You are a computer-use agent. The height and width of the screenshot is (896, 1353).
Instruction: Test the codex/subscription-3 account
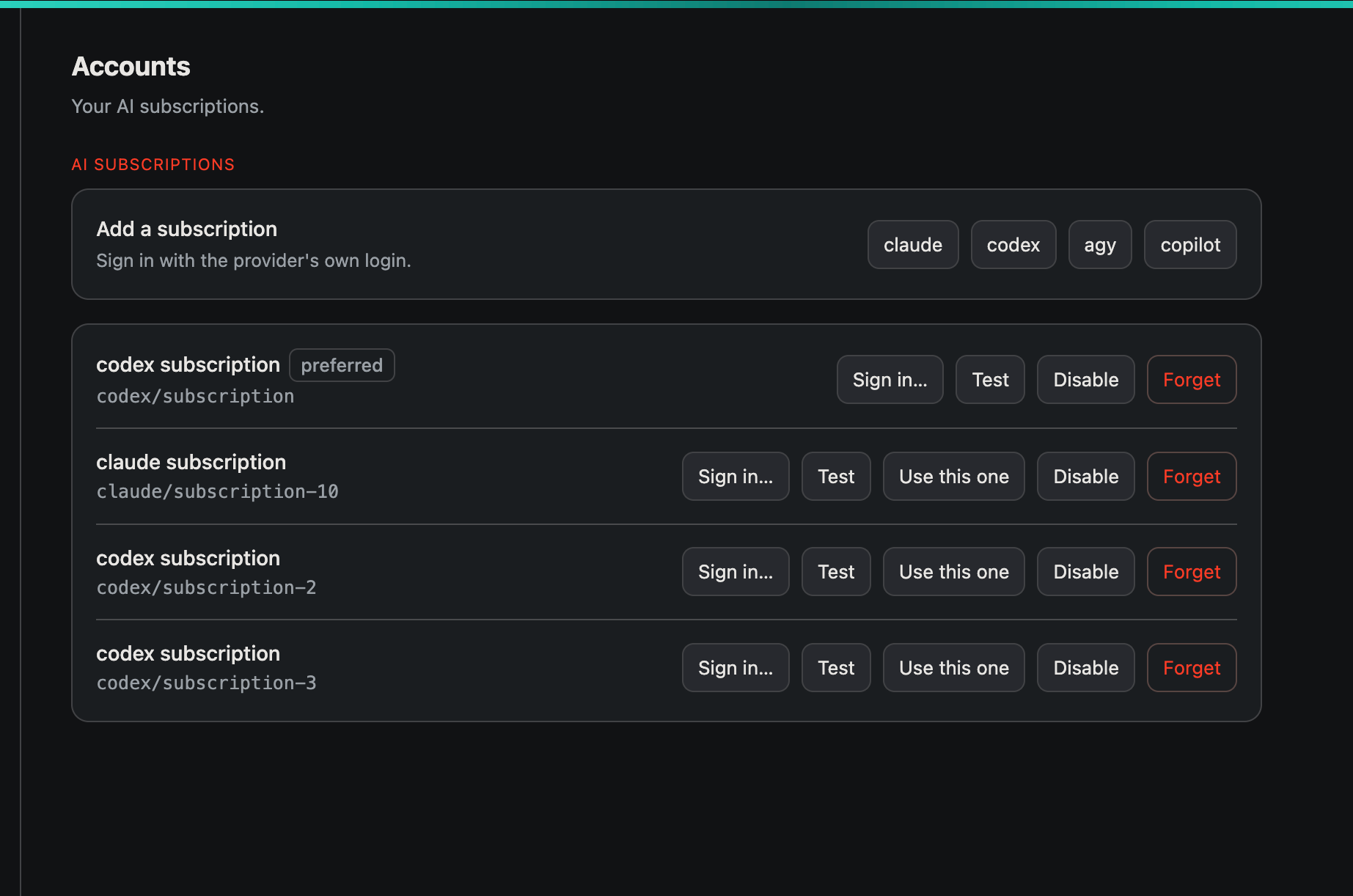[x=836, y=668]
